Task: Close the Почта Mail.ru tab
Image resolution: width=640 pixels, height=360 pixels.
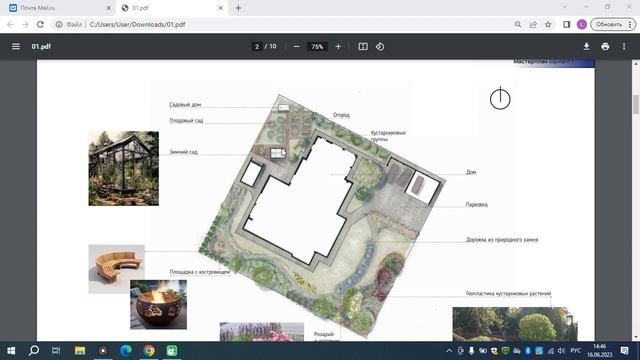Action: point(109,8)
